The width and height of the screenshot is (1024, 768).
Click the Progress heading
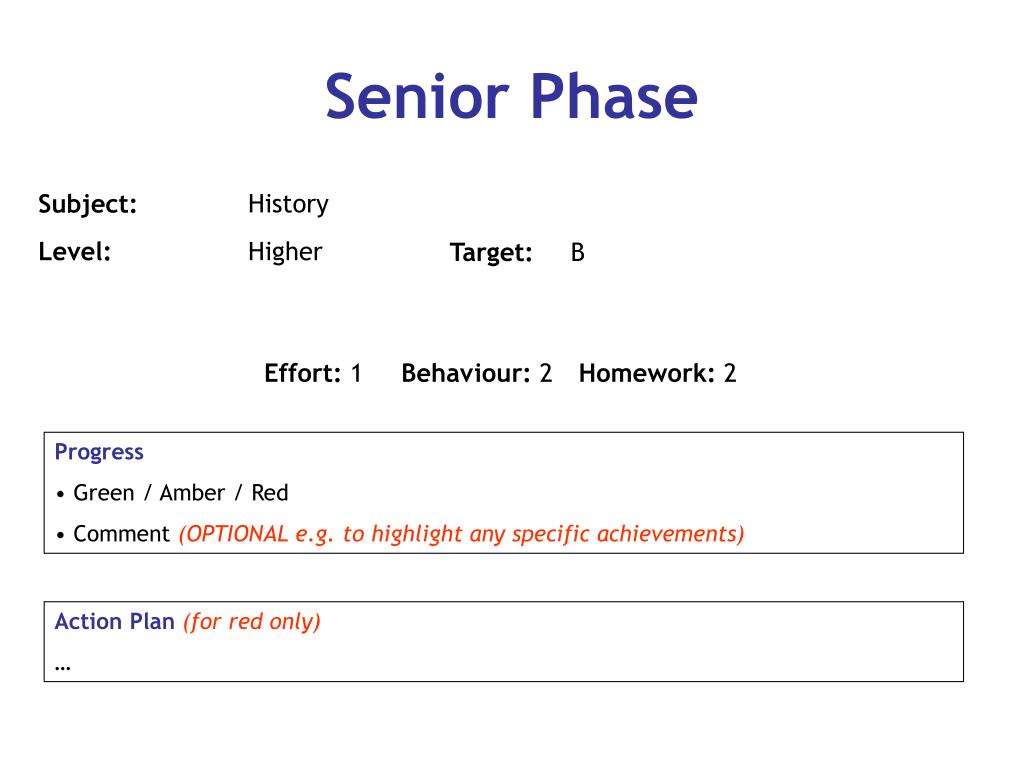[99, 452]
